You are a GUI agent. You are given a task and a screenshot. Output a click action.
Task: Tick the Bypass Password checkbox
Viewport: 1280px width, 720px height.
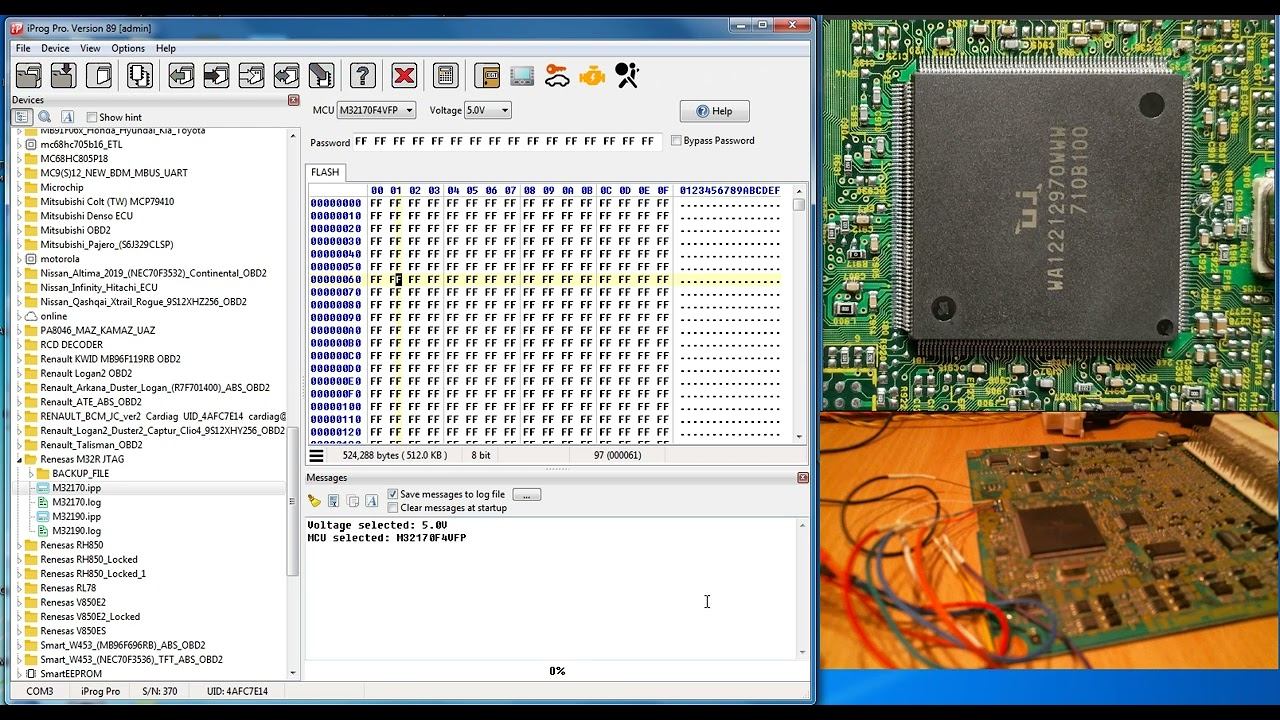click(676, 140)
